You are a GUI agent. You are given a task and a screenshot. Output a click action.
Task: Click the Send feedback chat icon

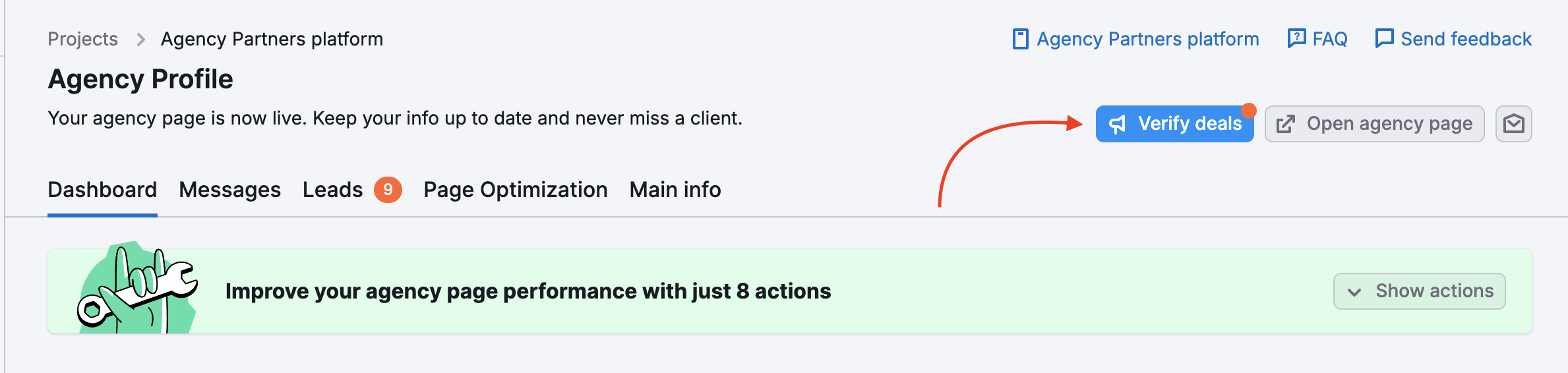pos(1384,38)
